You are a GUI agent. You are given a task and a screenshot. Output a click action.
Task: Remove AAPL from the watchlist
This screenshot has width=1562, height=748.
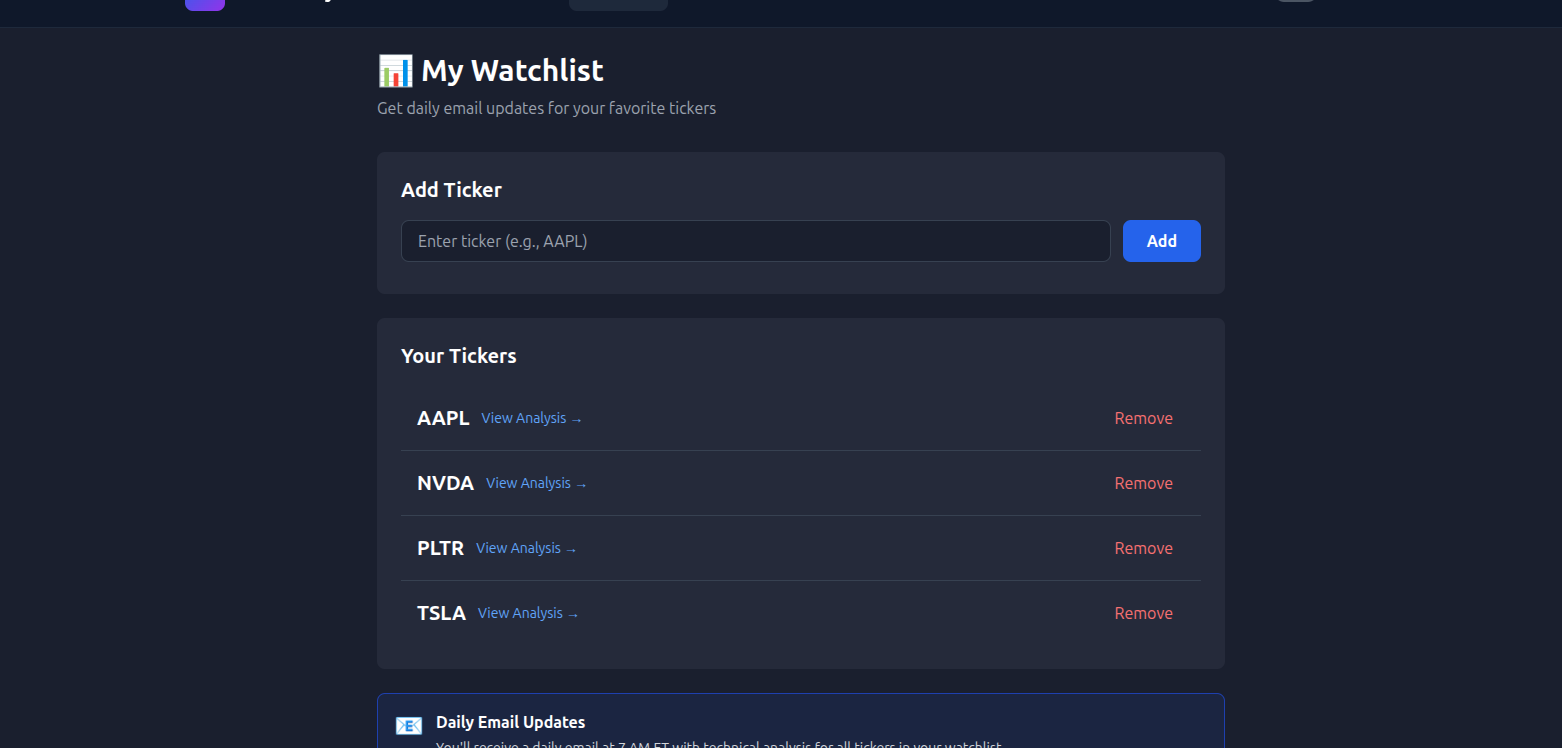point(1143,418)
